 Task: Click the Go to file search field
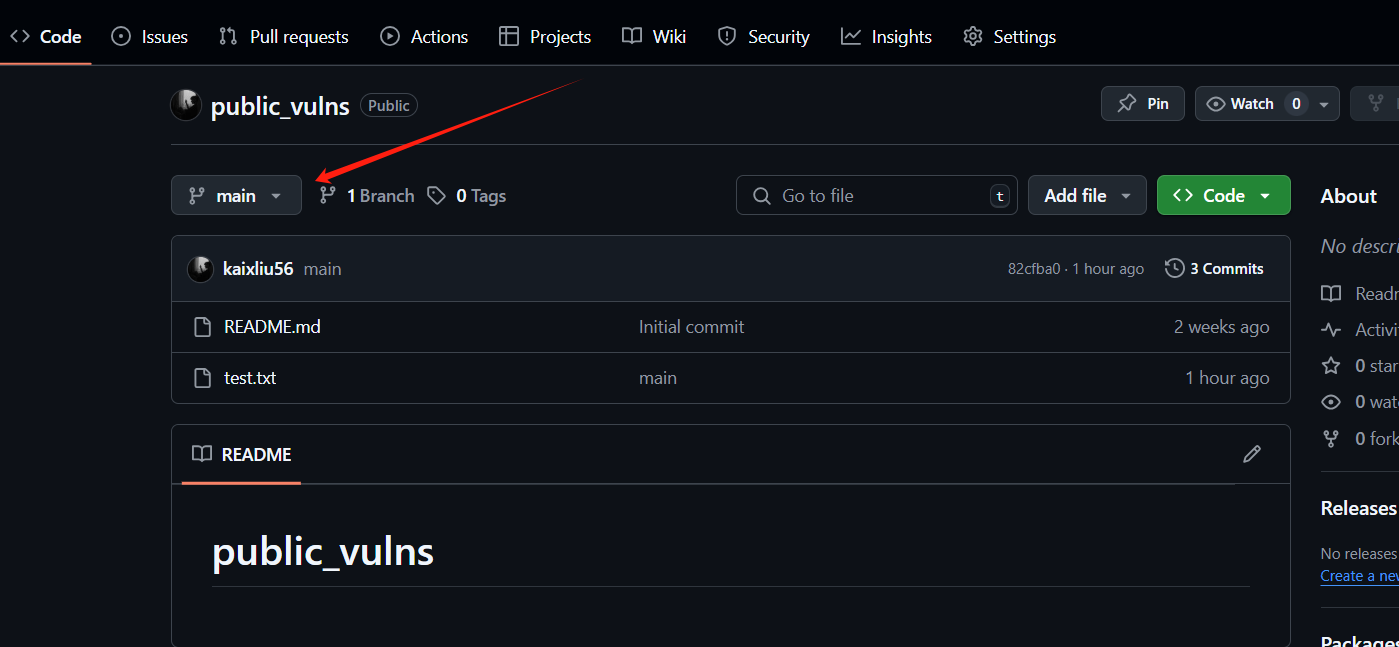pos(877,196)
